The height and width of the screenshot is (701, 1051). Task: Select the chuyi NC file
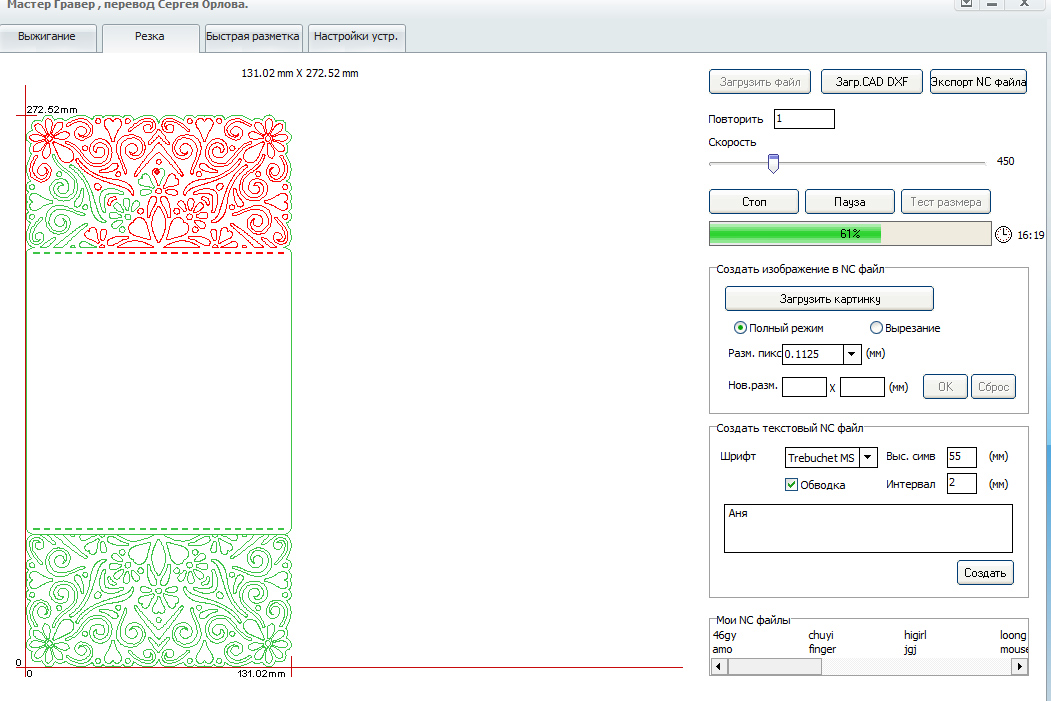tap(821, 635)
